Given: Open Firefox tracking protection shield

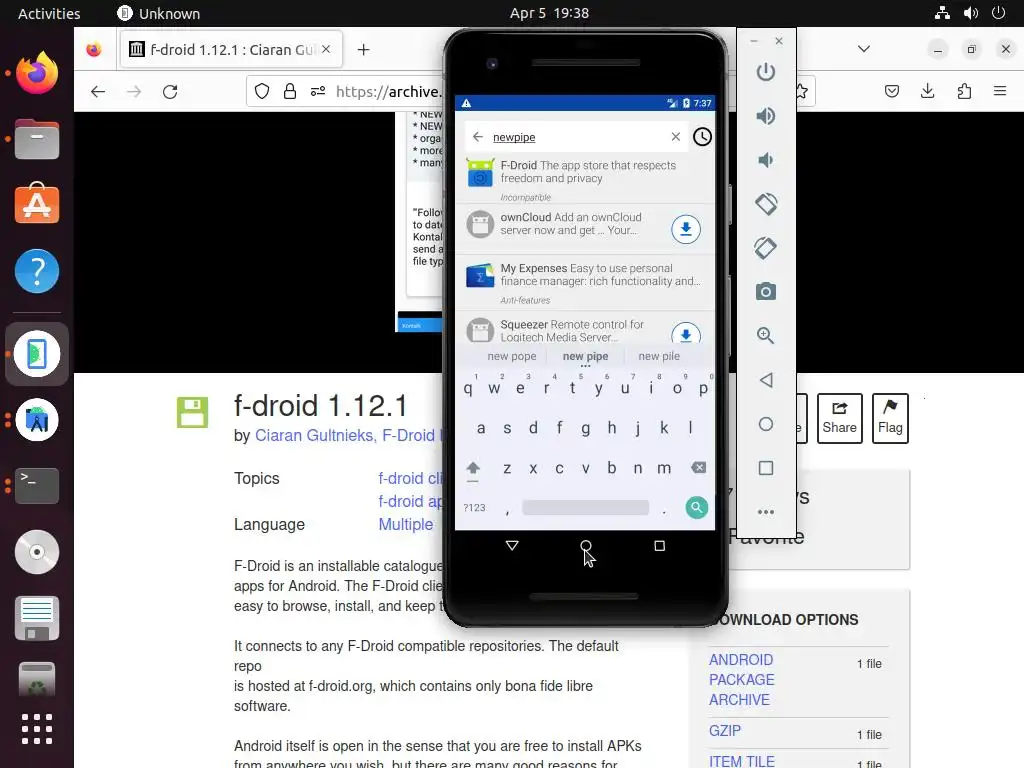Looking at the screenshot, I should click(262, 91).
